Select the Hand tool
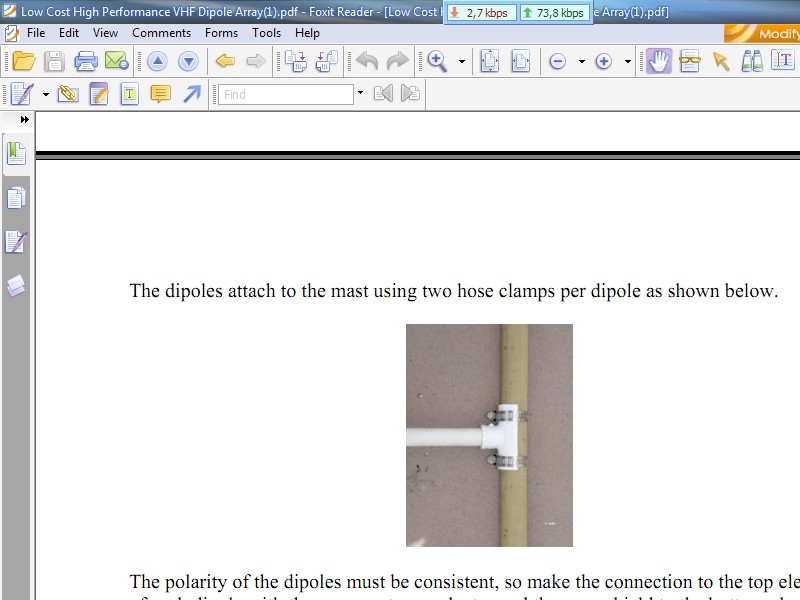Screen dimensions: 800x600 click(x=659, y=61)
